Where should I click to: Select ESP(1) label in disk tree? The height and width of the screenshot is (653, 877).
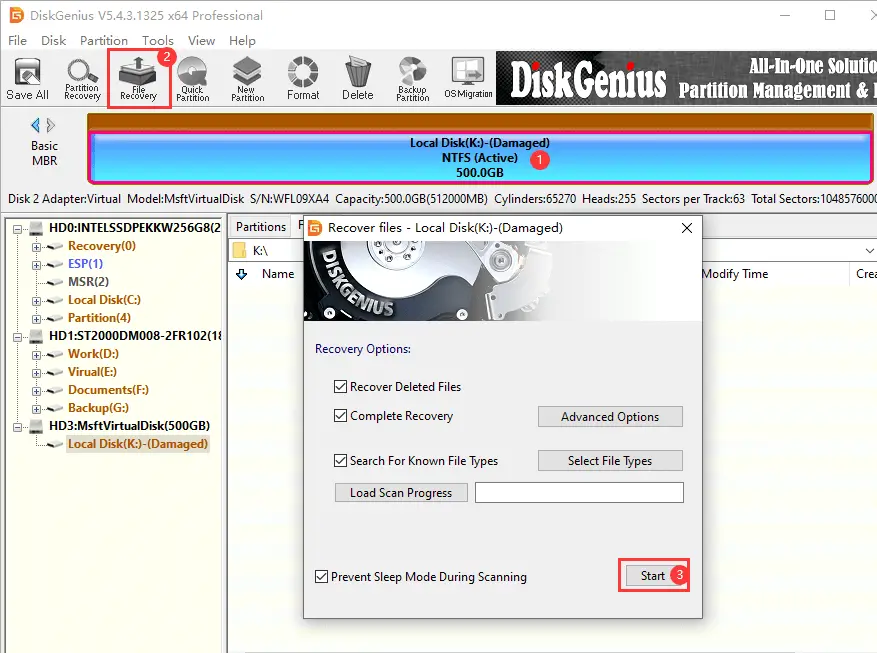point(86,264)
